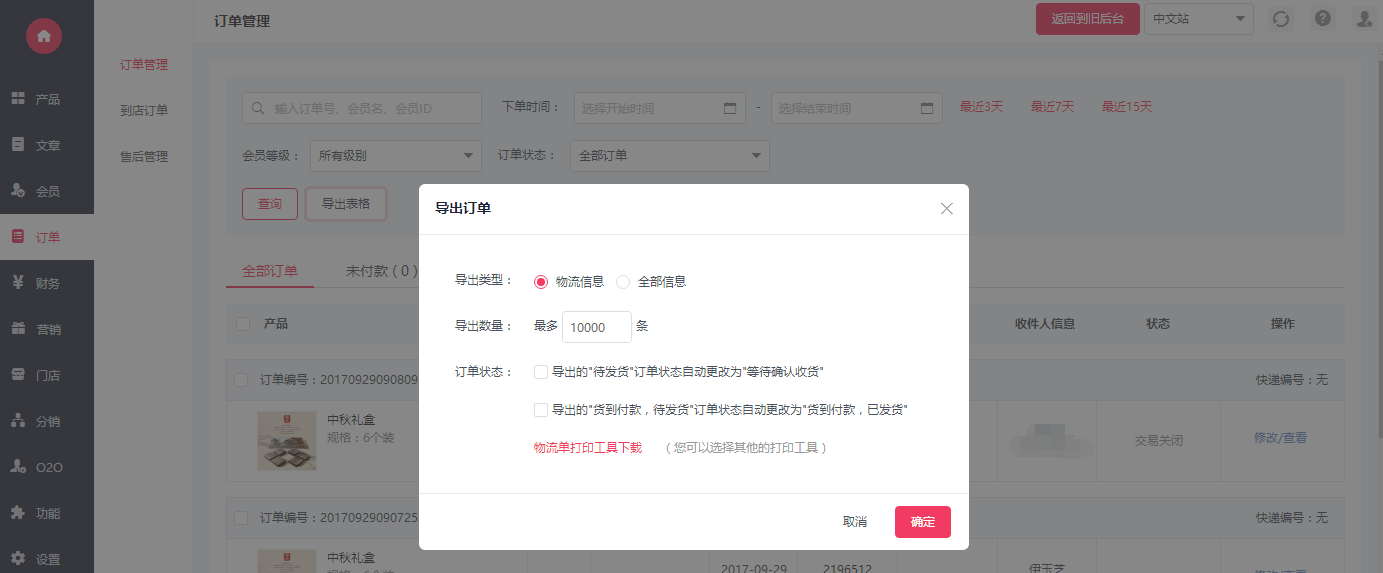Screen dimensions: 1383x573
Task: Click the refresh icon in top bar
Action: pos(1281,19)
